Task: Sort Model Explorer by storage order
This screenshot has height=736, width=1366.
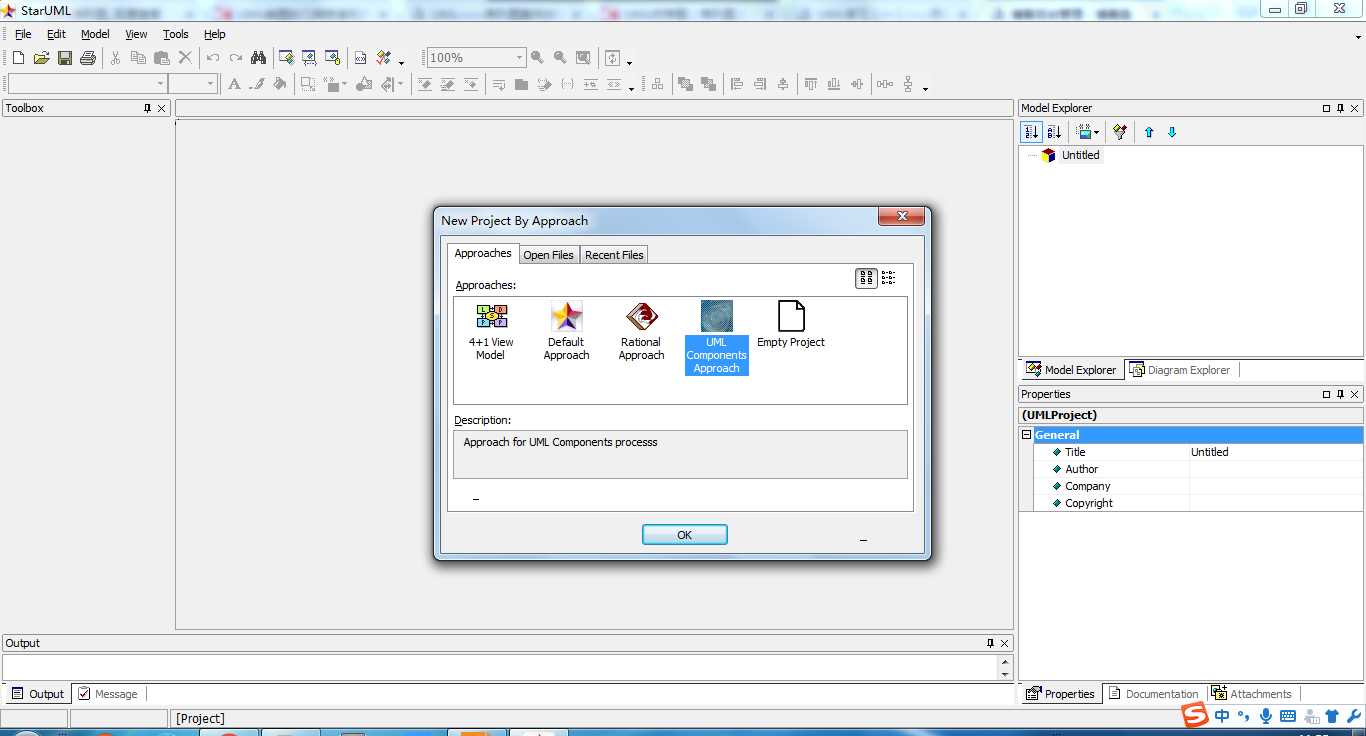Action: (1031, 132)
